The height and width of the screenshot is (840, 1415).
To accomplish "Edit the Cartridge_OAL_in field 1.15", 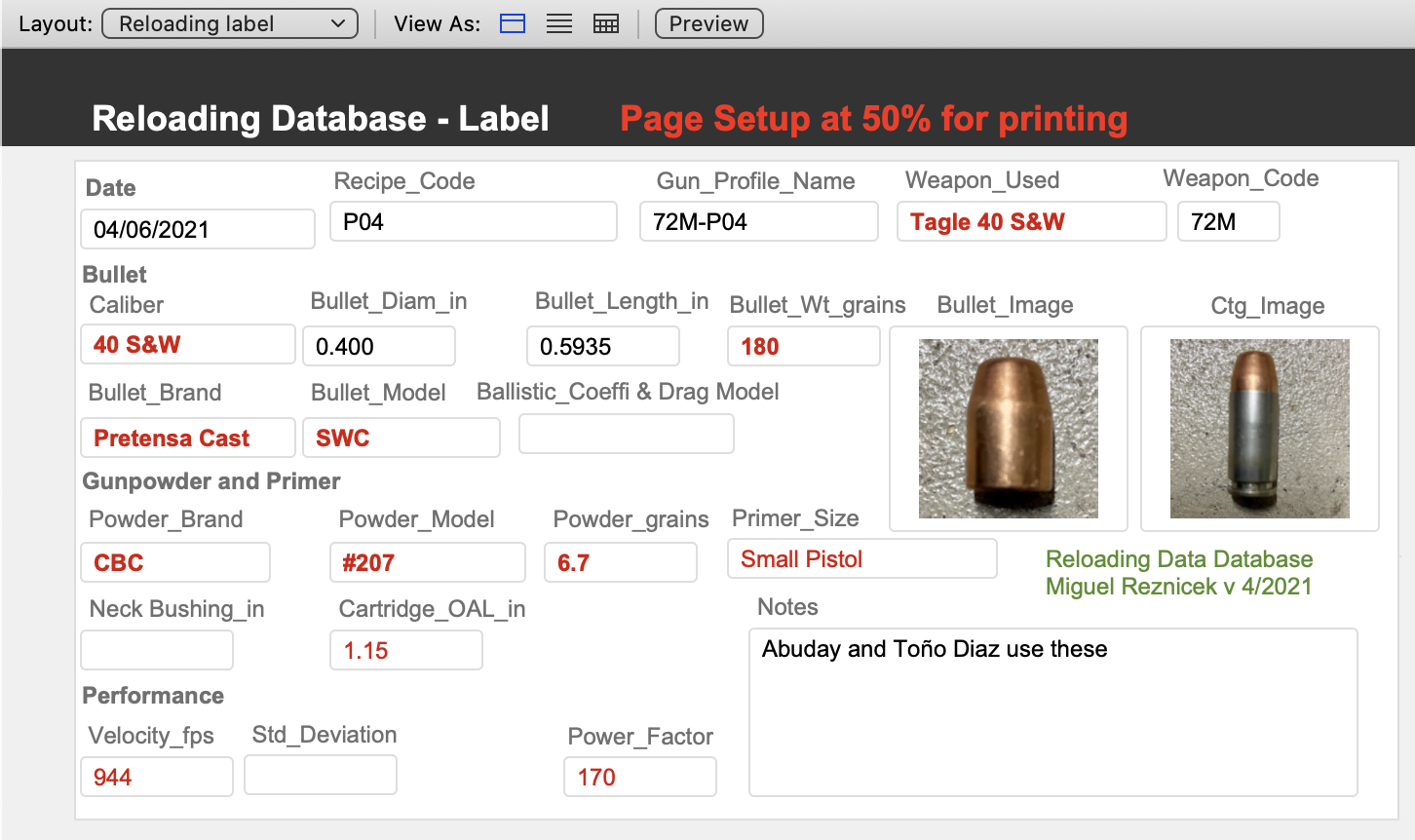I will tap(406, 650).
